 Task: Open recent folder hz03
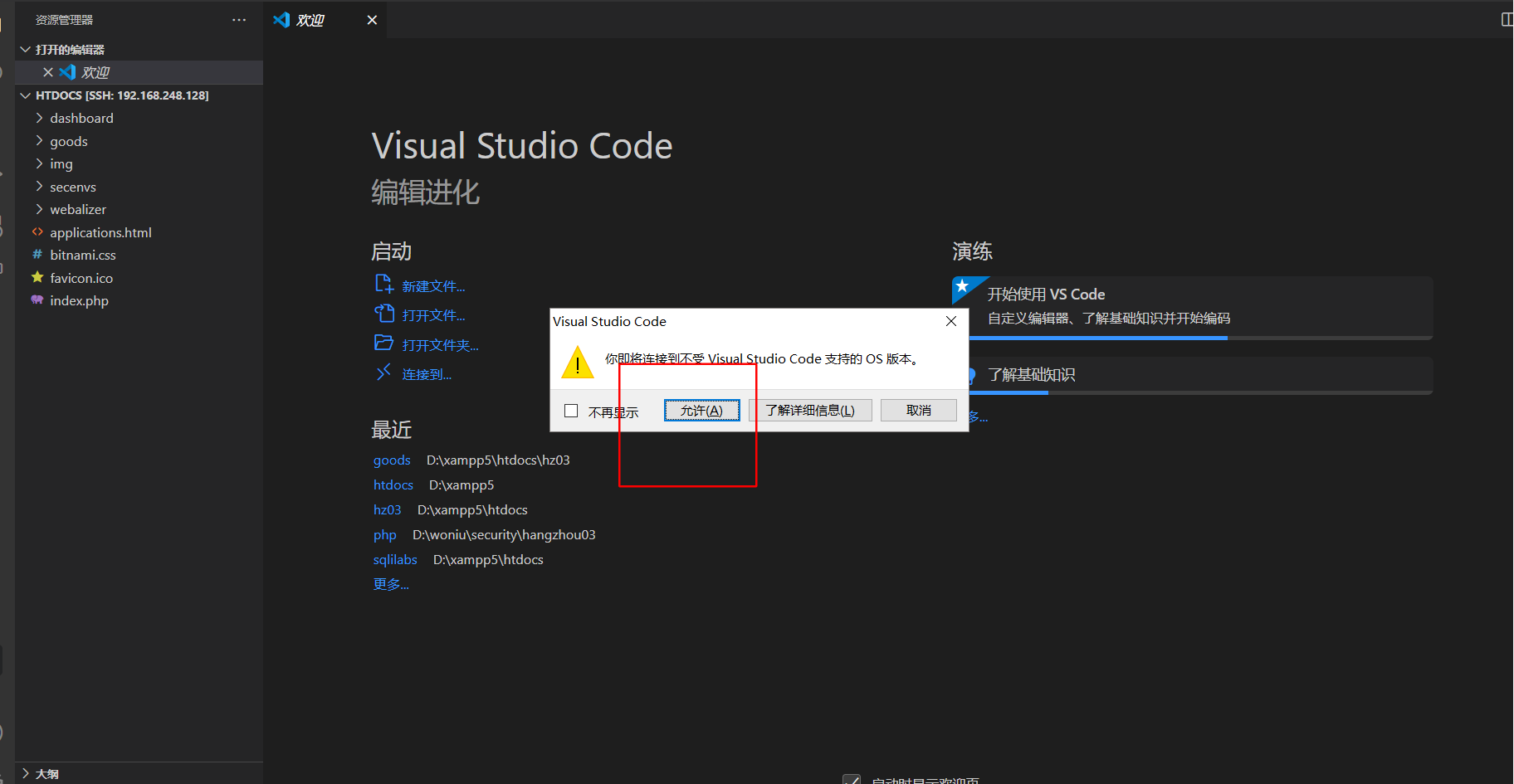click(x=387, y=509)
